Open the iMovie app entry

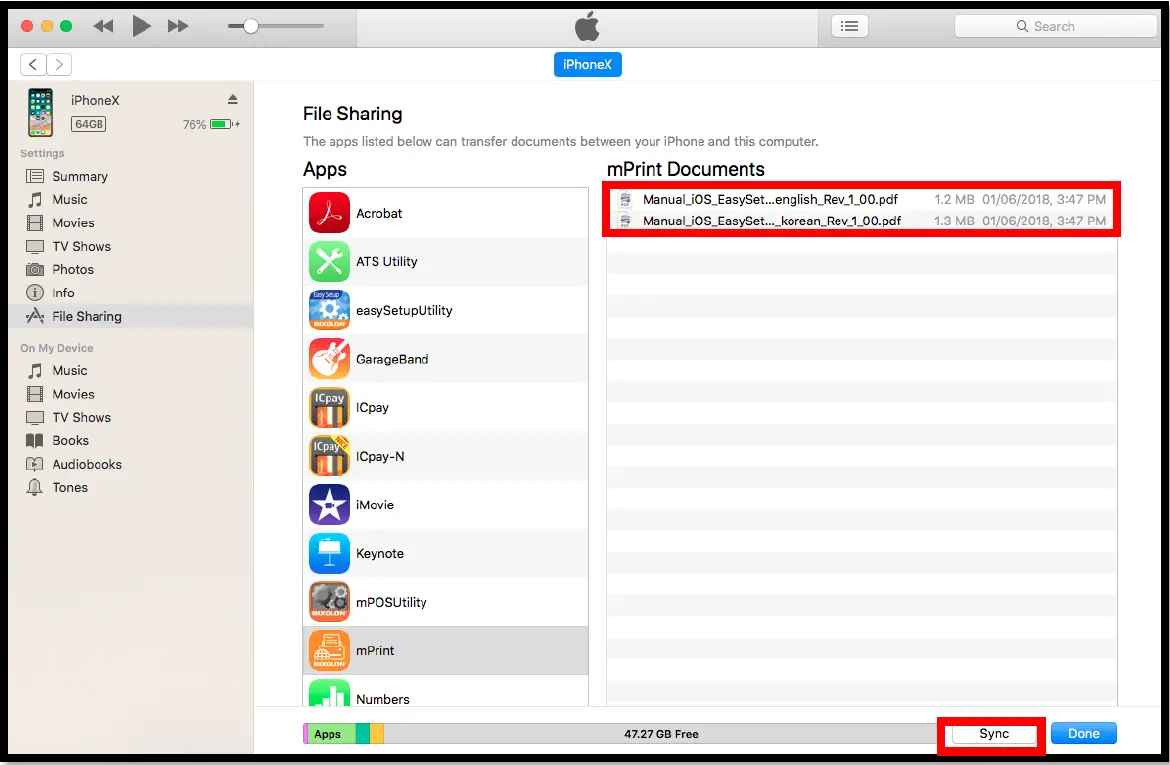pos(330,504)
